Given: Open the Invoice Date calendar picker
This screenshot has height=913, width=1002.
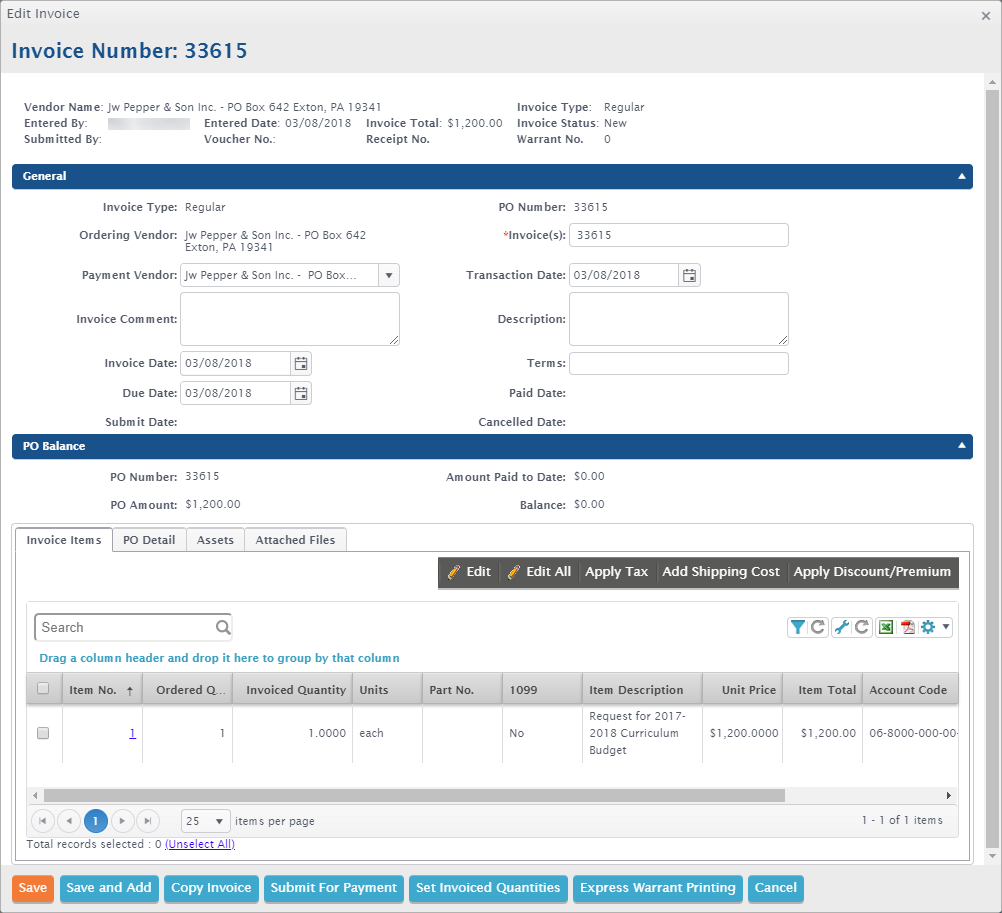Looking at the screenshot, I should tap(301, 364).
